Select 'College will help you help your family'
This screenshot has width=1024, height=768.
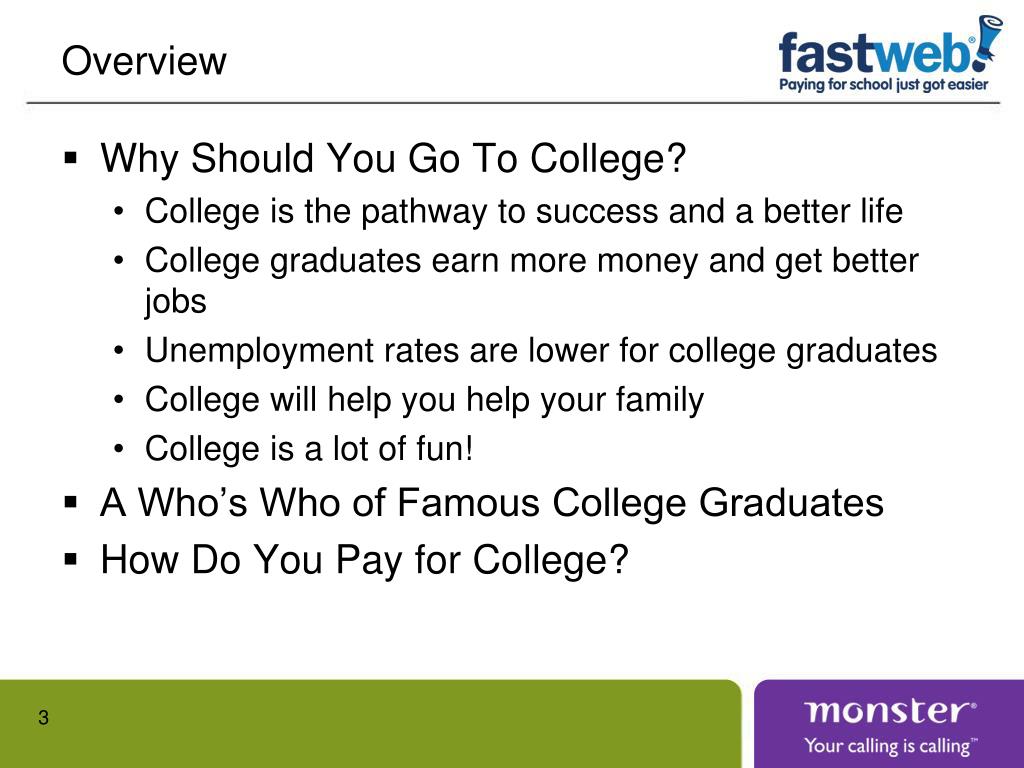tap(424, 400)
